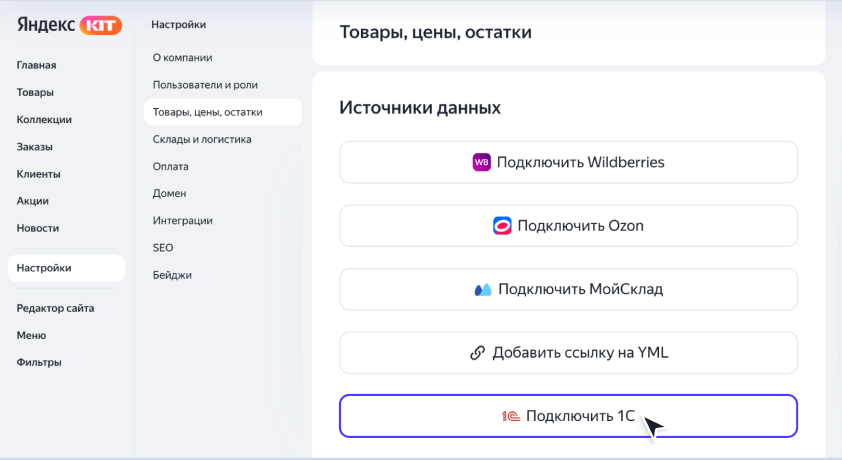
Task: Choose Подключить МойСклад option
Action: [x=568, y=289]
